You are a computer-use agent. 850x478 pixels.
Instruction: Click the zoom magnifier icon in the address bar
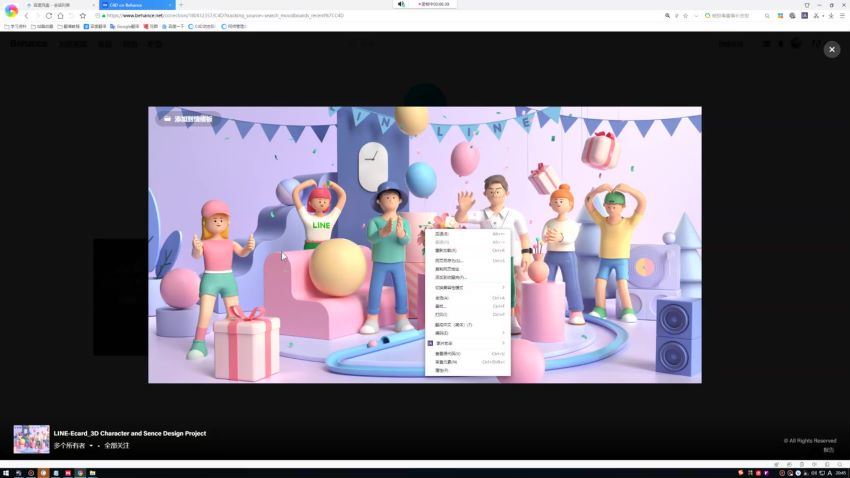click(x=667, y=16)
